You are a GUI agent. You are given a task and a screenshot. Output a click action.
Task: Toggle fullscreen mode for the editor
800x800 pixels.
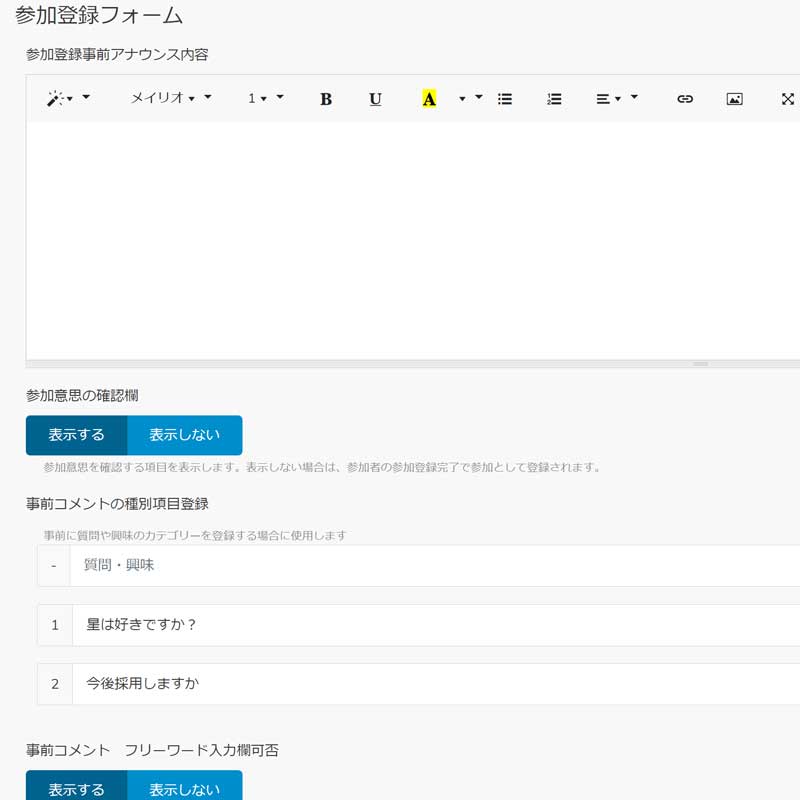coord(786,98)
